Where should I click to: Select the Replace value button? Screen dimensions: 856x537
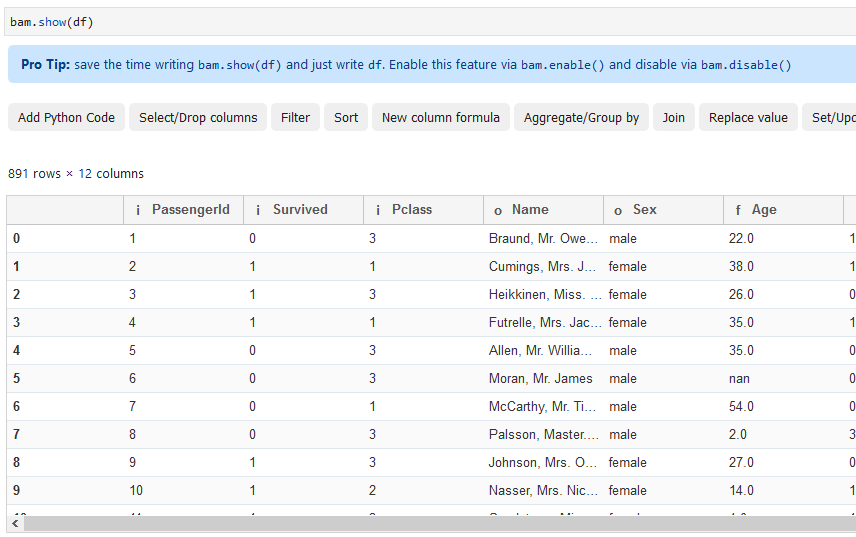click(748, 117)
